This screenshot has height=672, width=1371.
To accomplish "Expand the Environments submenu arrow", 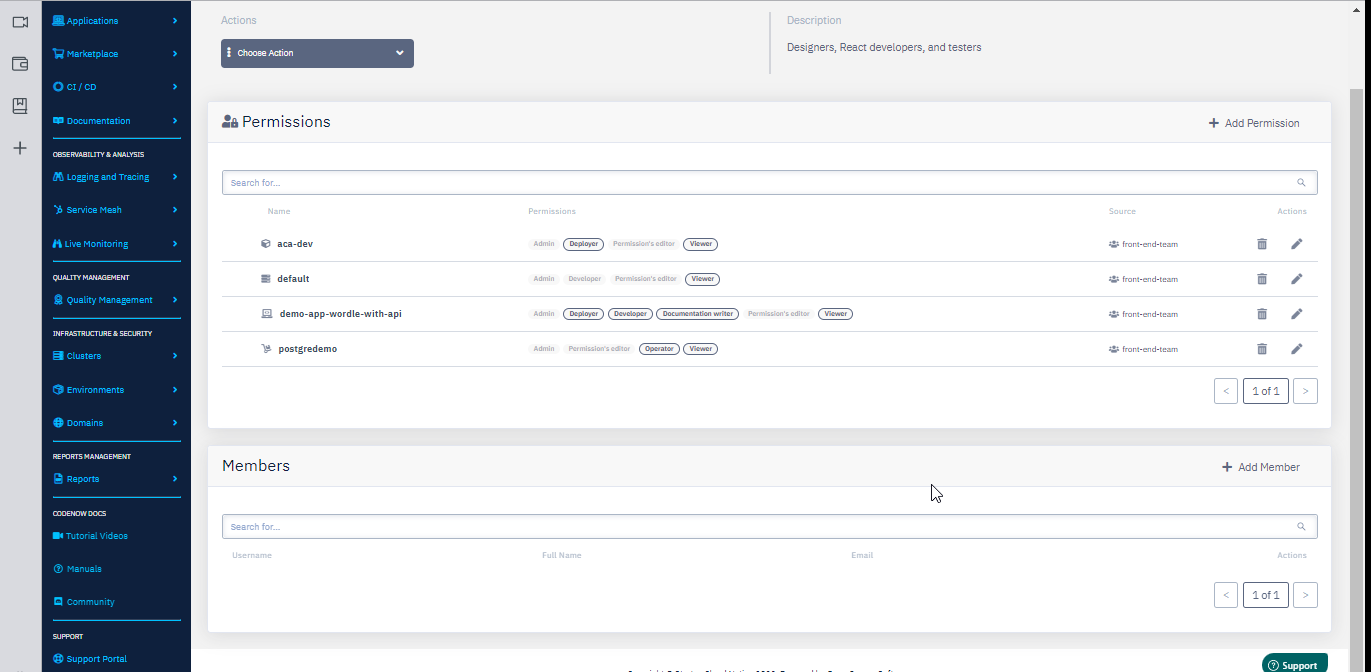I will point(175,390).
